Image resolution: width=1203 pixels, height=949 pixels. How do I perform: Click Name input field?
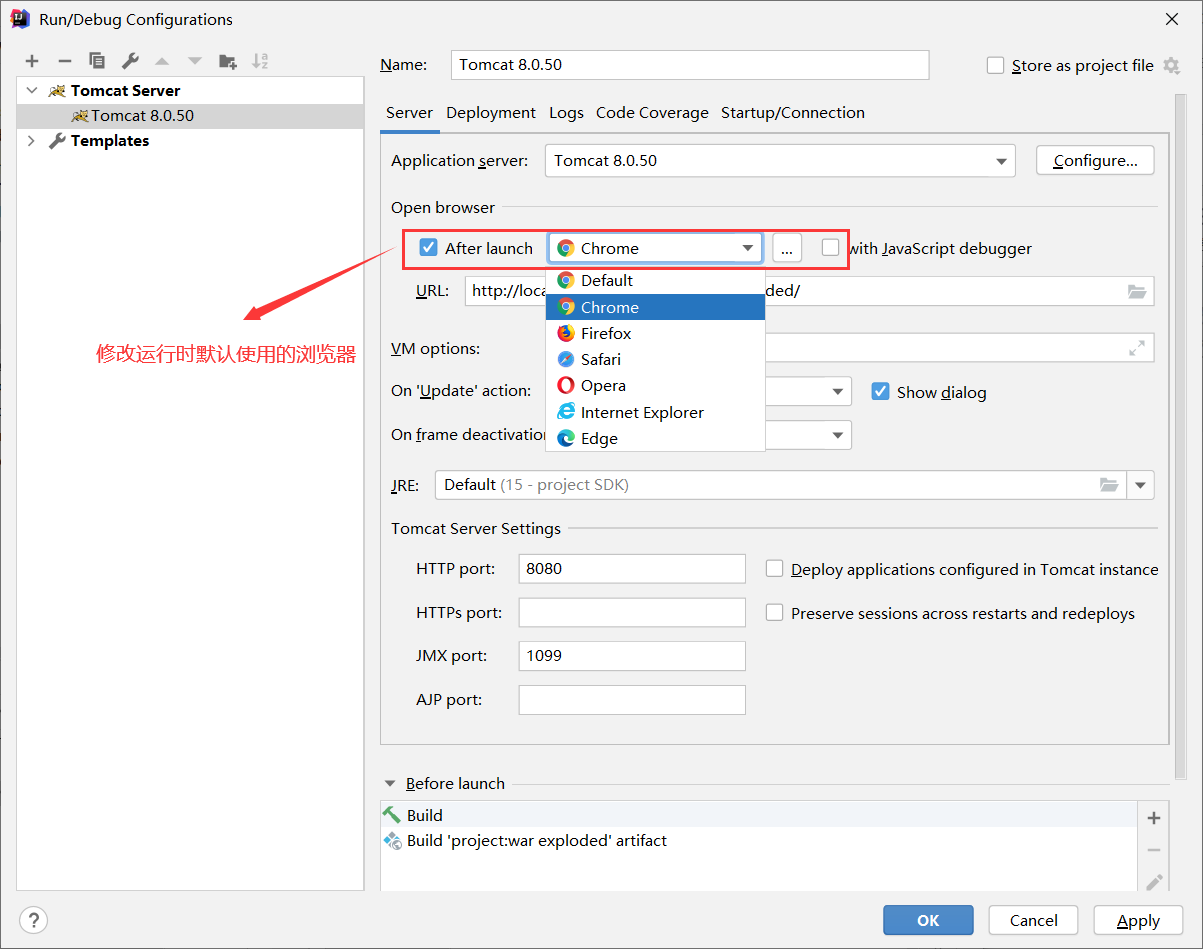click(x=690, y=65)
